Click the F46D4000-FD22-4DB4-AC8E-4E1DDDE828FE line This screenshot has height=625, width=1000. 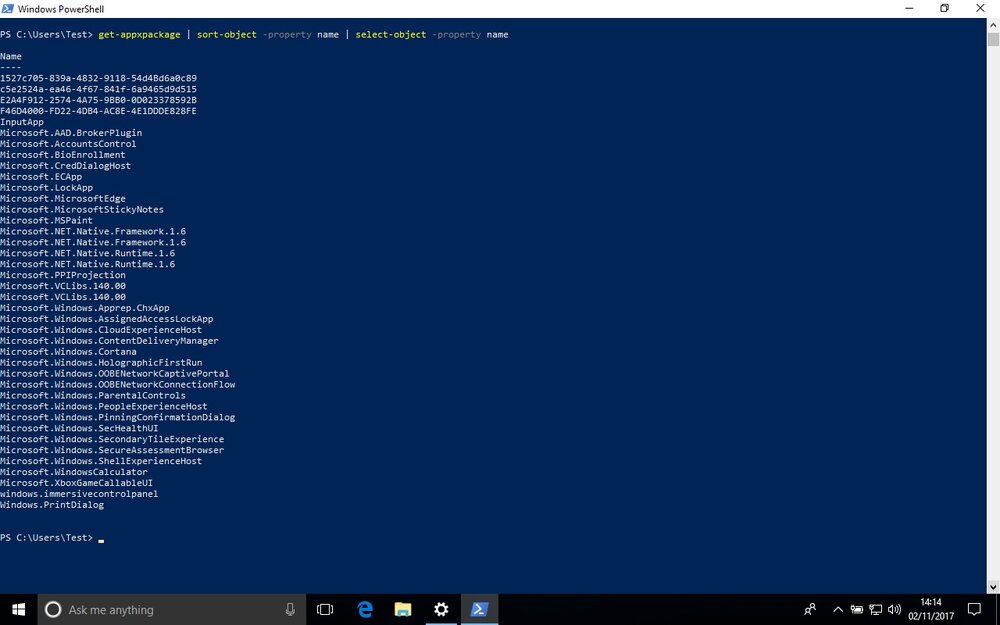pos(98,111)
